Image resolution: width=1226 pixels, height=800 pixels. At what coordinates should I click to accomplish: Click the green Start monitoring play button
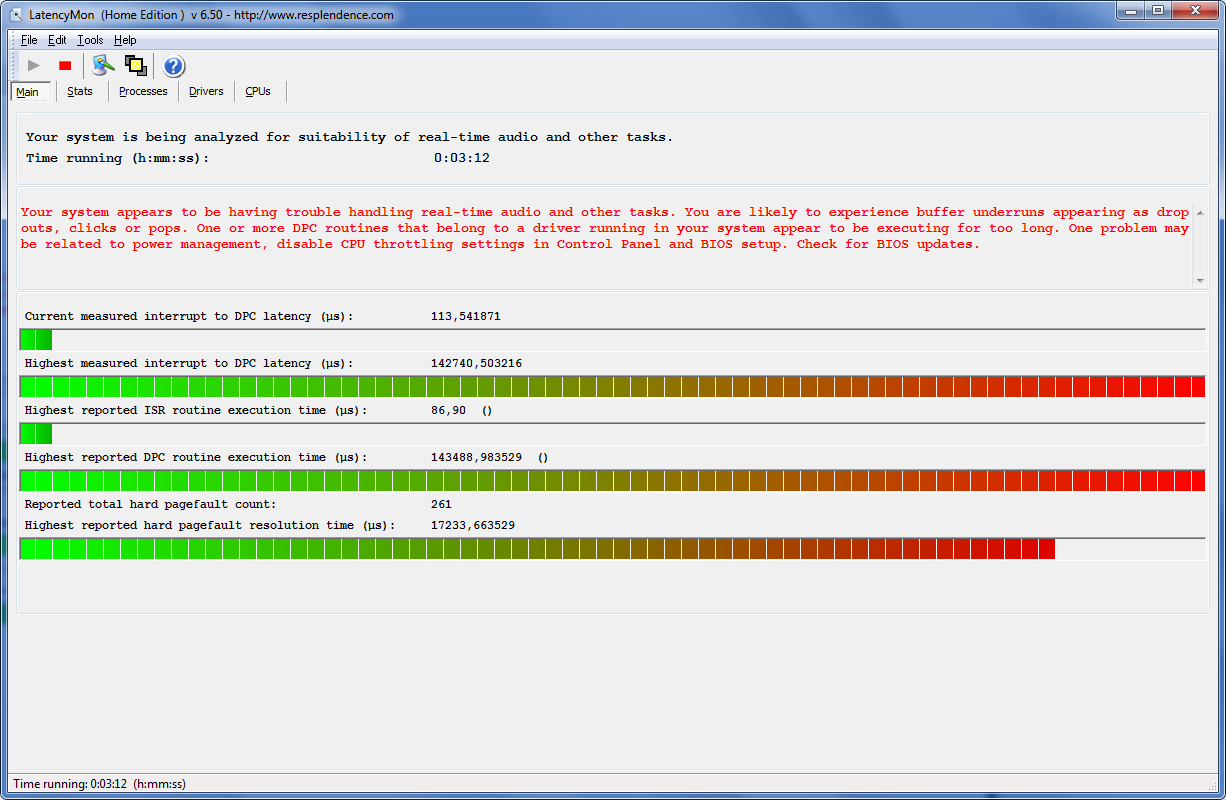pos(34,66)
